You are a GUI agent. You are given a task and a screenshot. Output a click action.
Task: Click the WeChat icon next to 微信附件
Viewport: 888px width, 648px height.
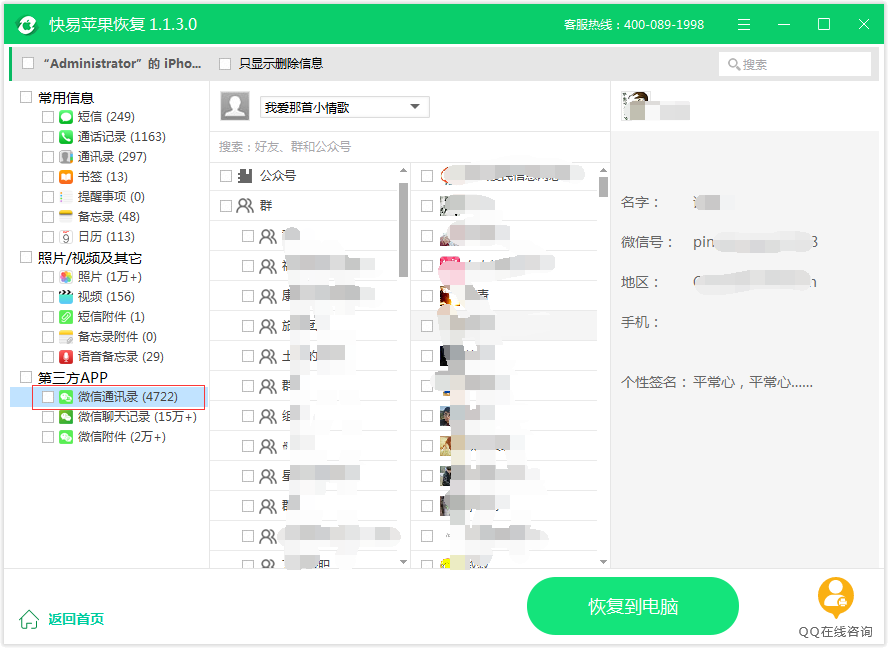point(66,437)
